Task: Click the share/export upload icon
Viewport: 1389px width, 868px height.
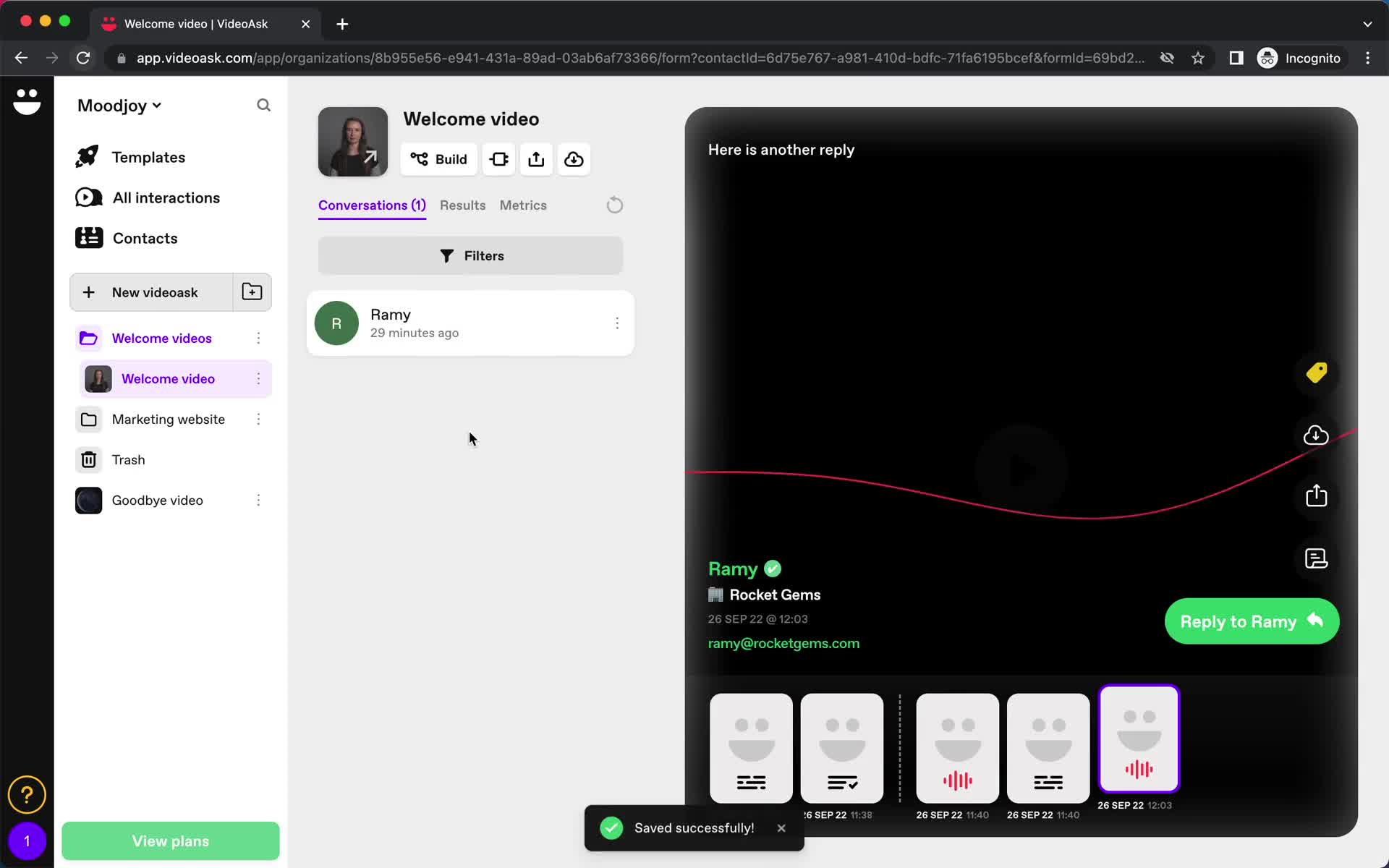Action: [536, 158]
